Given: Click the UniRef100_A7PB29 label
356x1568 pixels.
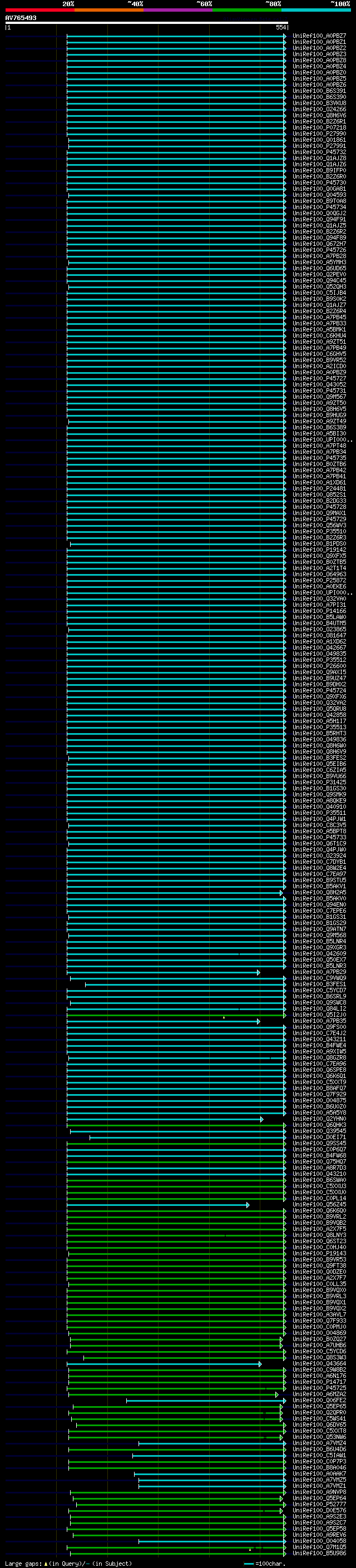Looking at the screenshot, I should (x=319, y=972).
